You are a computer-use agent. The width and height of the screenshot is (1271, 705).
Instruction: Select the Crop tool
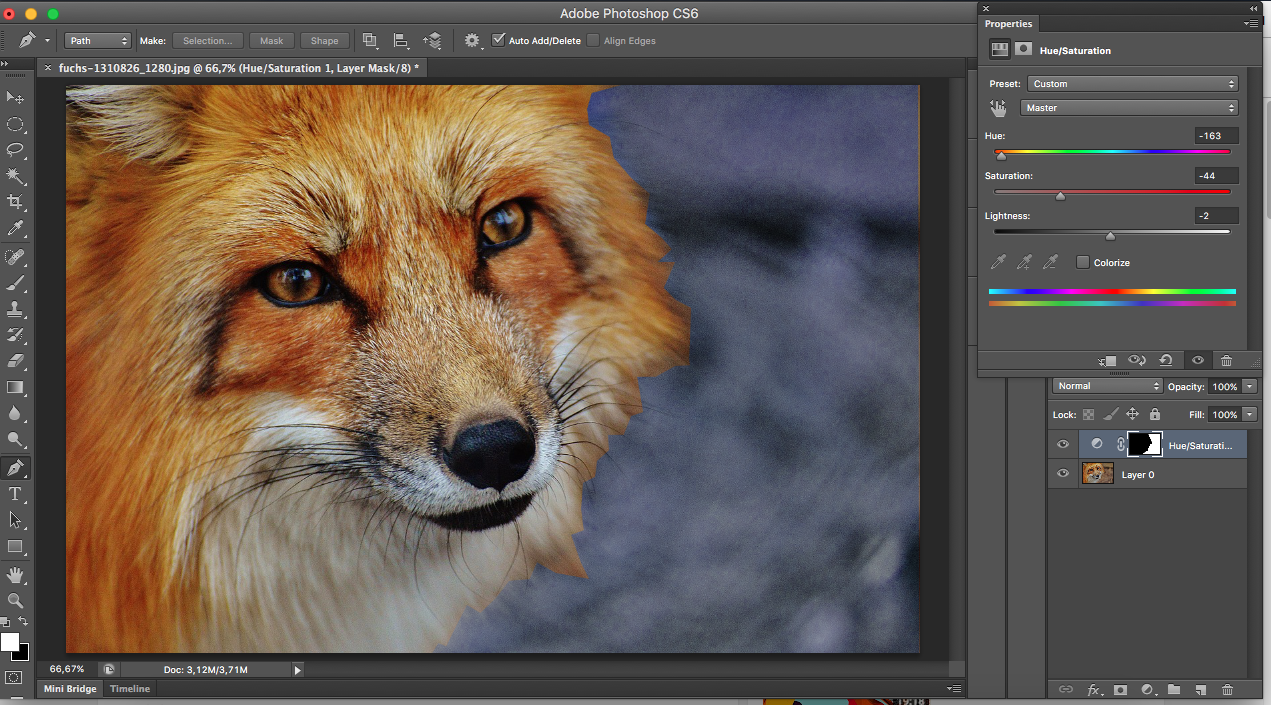coord(15,203)
